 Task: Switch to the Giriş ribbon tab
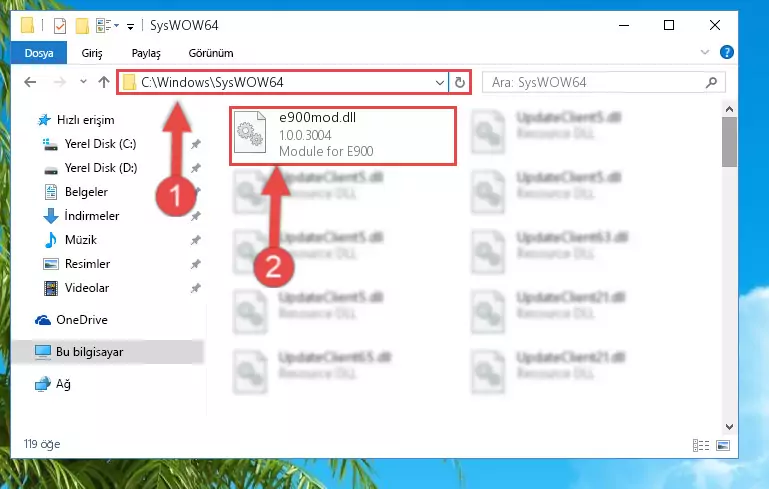[x=92, y=53]
